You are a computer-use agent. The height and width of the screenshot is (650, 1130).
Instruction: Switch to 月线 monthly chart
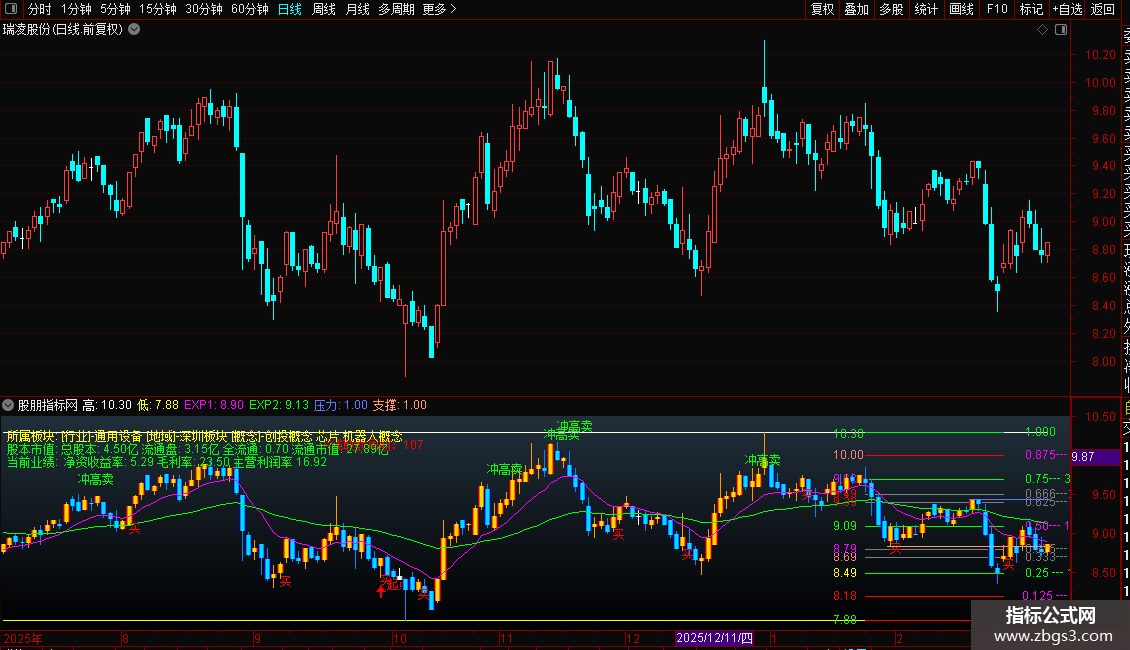357,9
